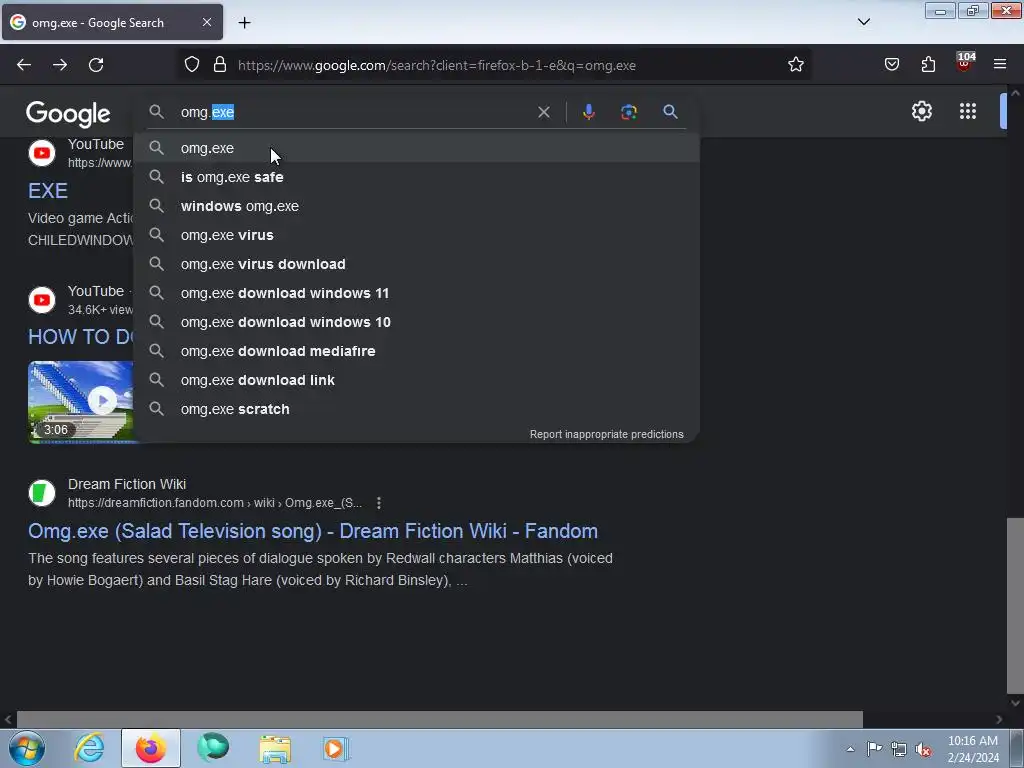This screenshot has width=1024, height=768.
Task: Click the Dream Fiction Wiki favicon
Action: (x=42, y=492)
